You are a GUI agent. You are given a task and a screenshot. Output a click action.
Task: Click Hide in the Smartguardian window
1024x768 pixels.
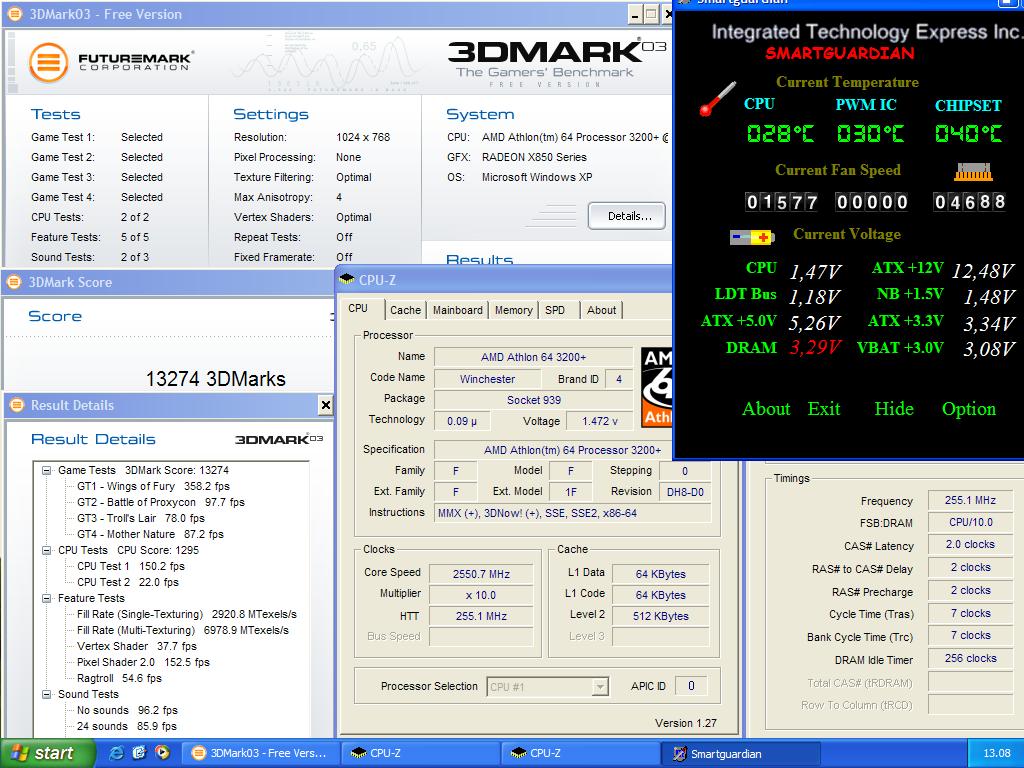click(x=894, y=409)
